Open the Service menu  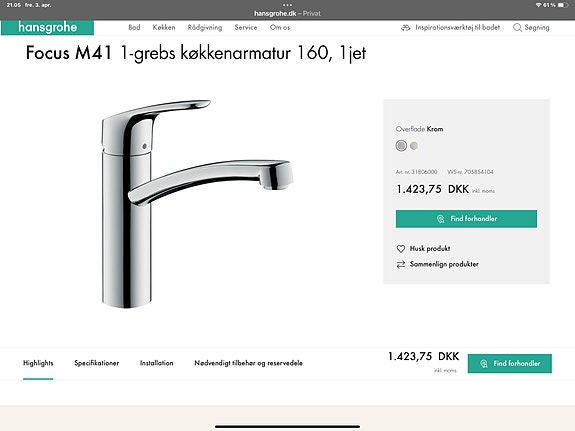click(246, 28)
